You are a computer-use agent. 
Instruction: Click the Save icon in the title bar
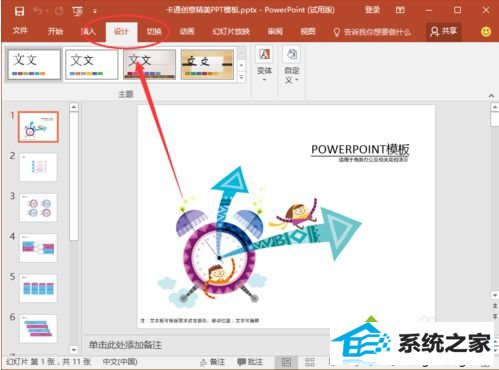[19, 11]
